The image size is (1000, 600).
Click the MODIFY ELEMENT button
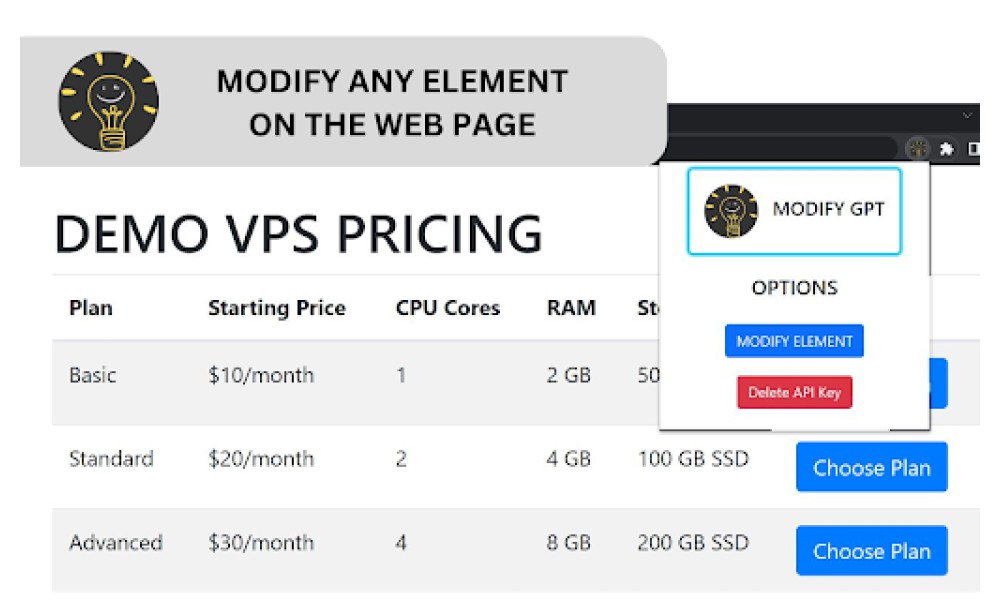[x=794, y=341]
